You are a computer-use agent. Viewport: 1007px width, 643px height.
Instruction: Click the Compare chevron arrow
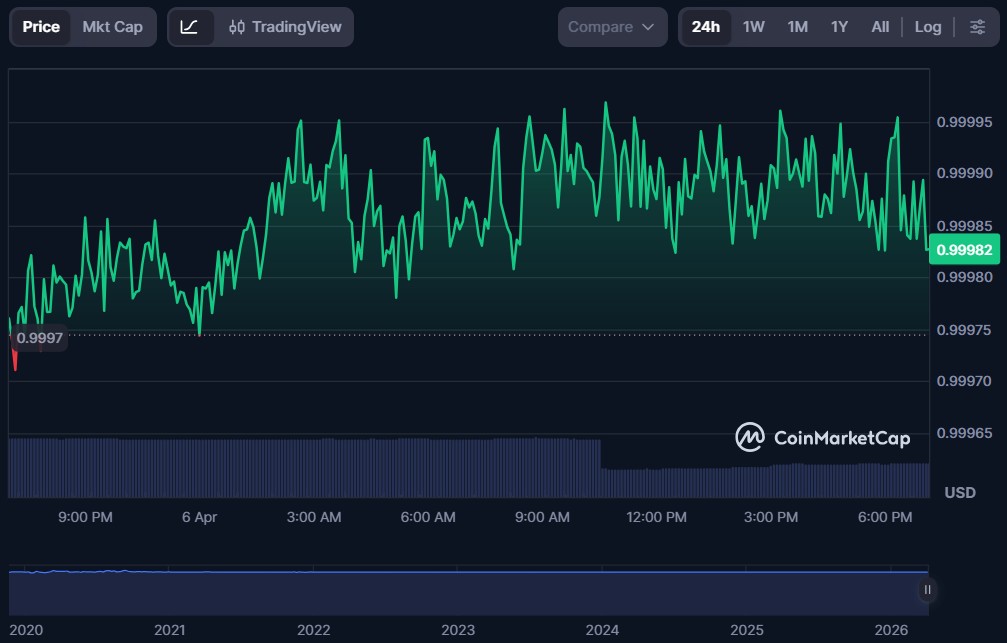(648, 27)
